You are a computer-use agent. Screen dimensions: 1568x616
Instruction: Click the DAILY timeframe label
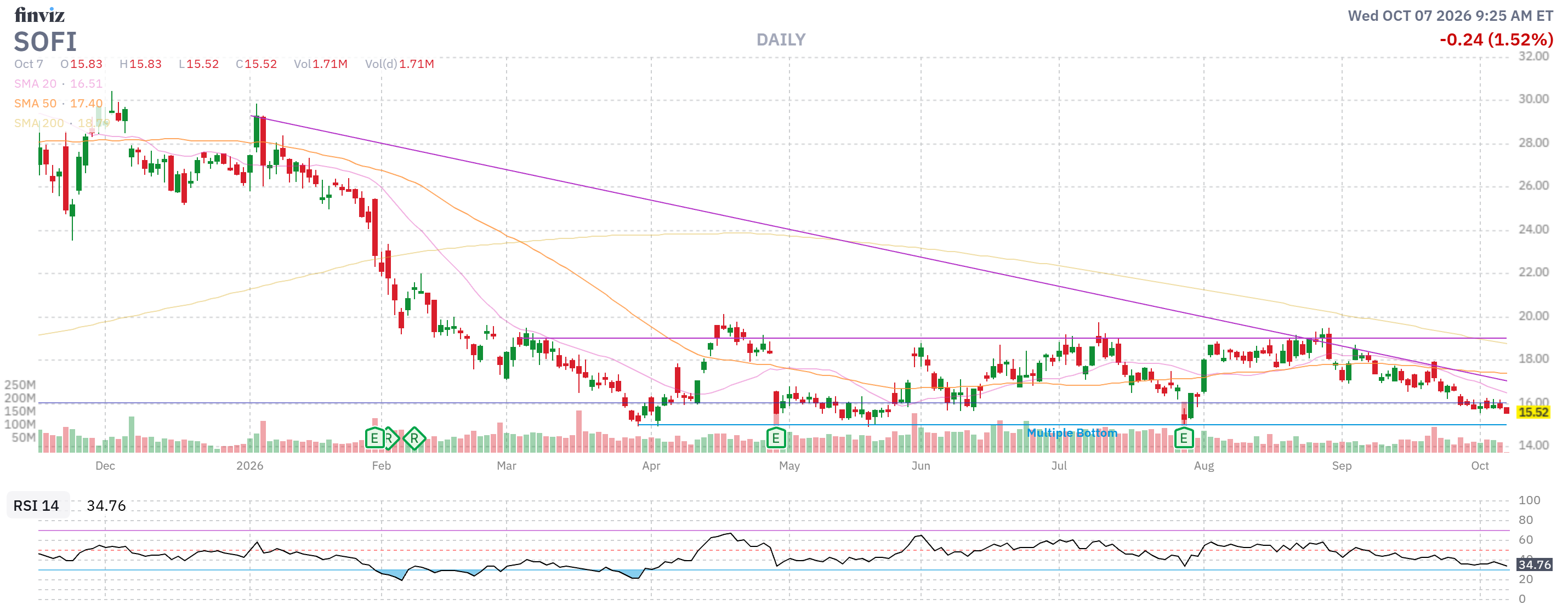point(781,40)
